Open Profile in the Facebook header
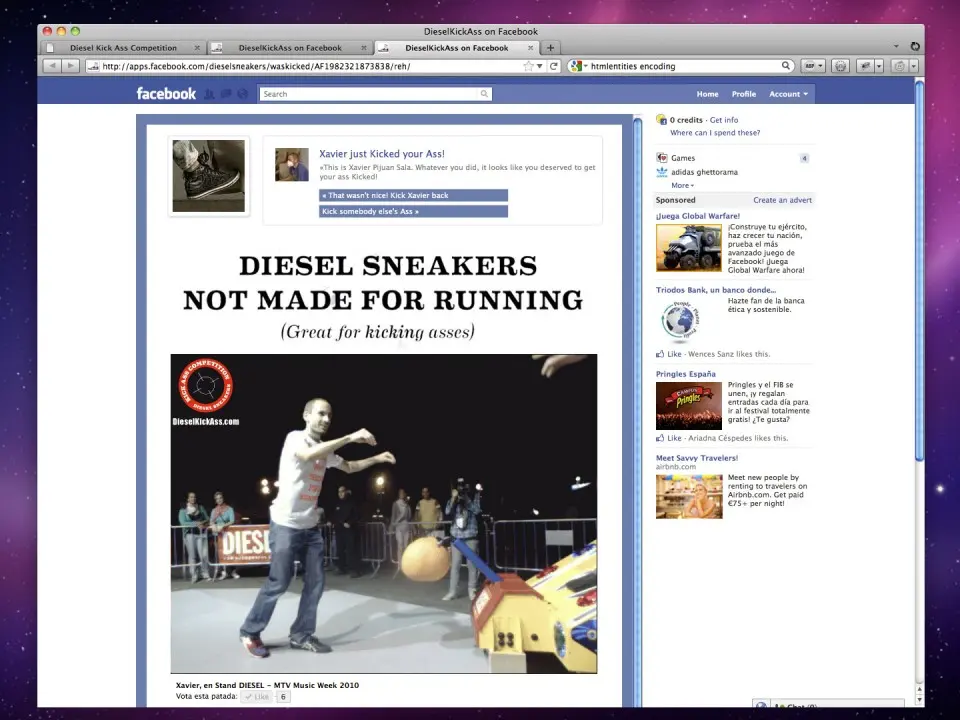This screenshot has height=720, width=960. pos(744,94)
